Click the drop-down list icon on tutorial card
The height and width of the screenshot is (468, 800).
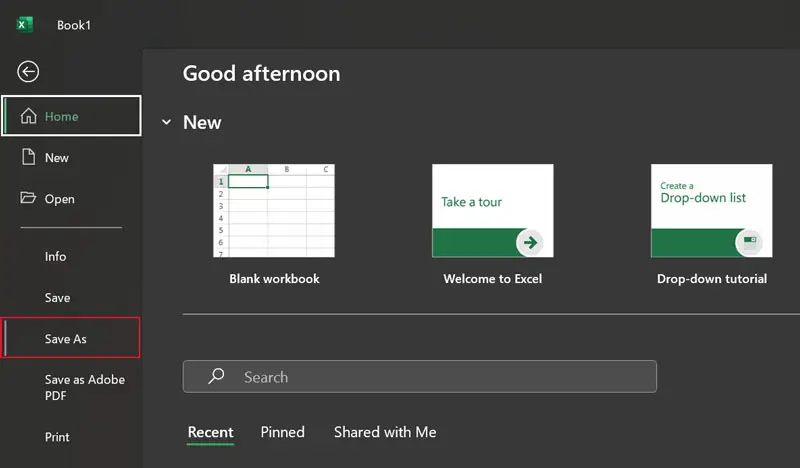pos(749,242)
